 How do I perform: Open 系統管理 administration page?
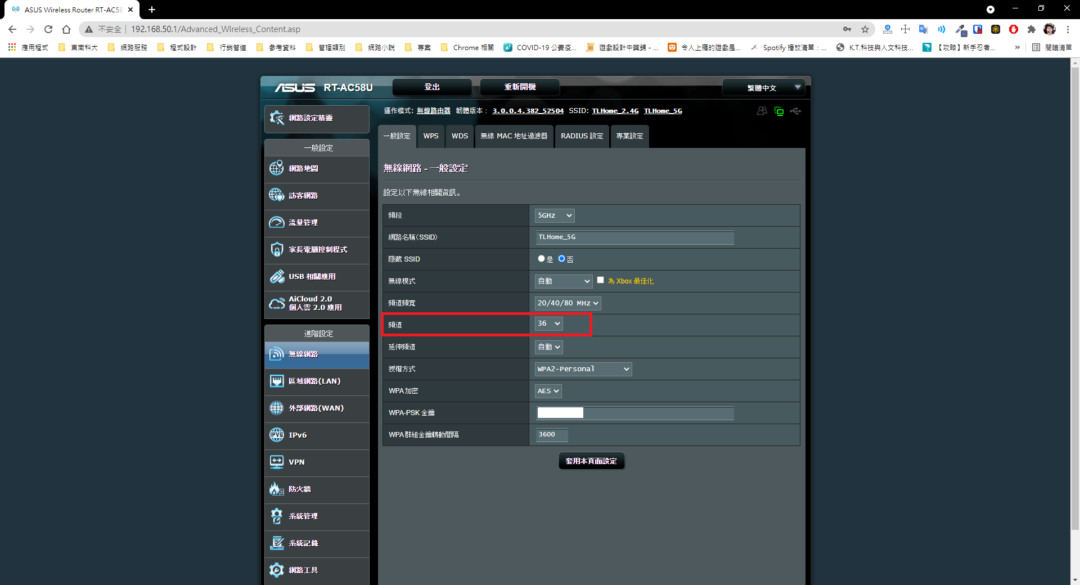317,516
